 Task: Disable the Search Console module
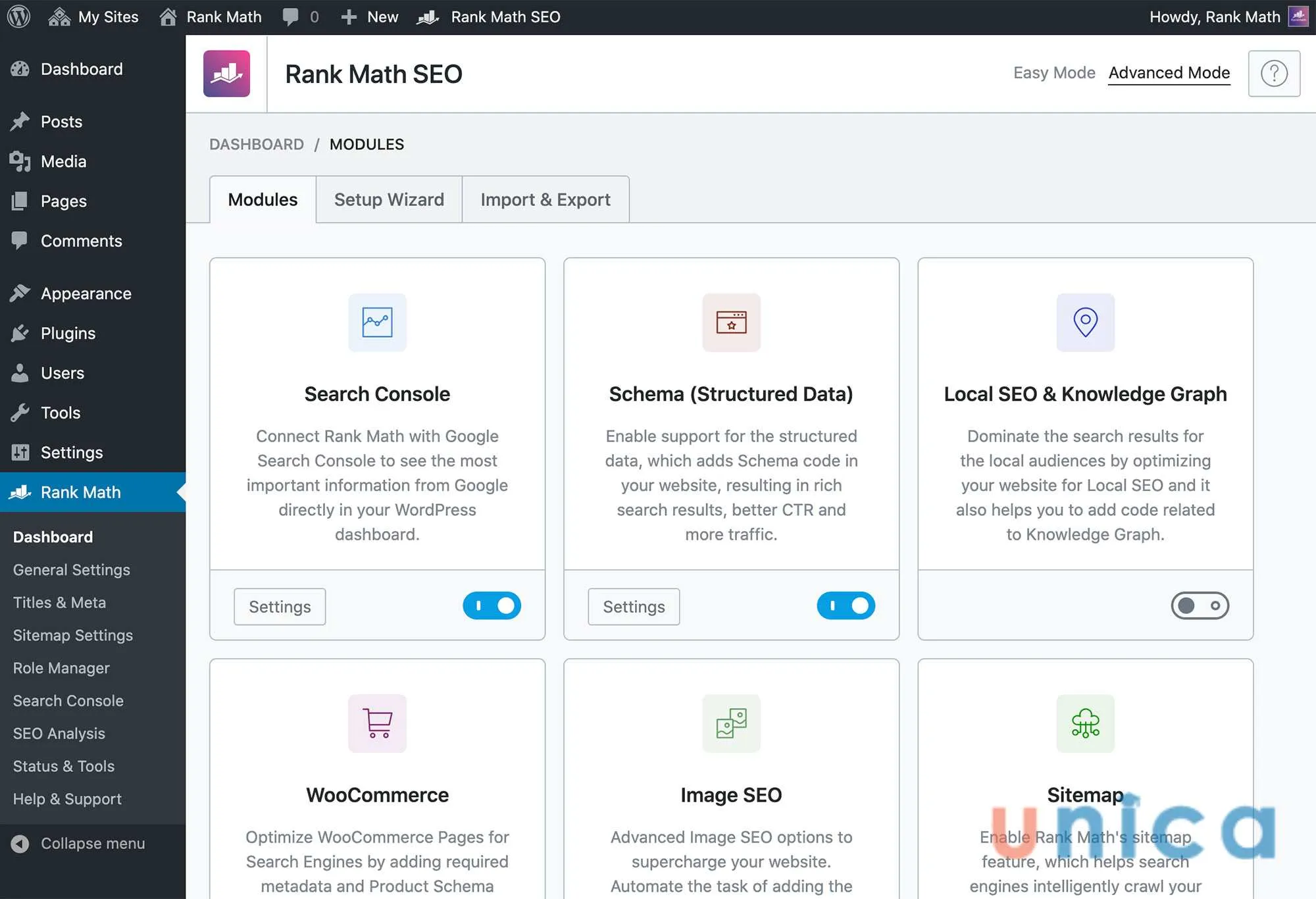click(x=492, y=605)
